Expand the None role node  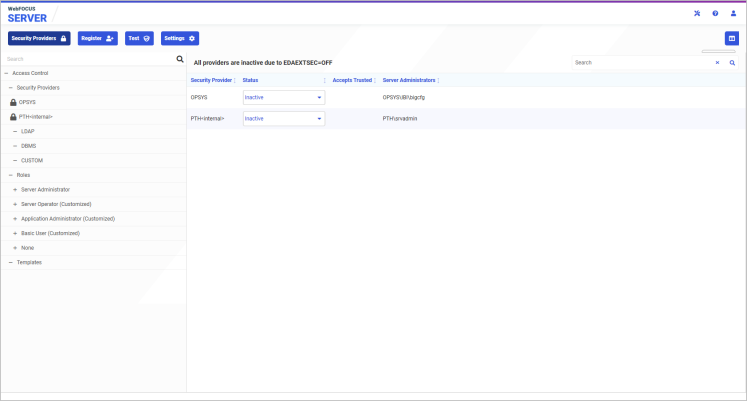coord(15,248)
